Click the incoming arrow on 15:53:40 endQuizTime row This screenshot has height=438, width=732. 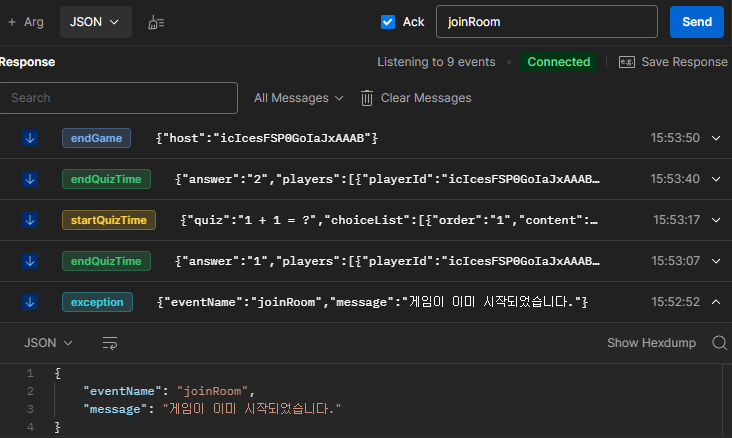tap(30, 179)
